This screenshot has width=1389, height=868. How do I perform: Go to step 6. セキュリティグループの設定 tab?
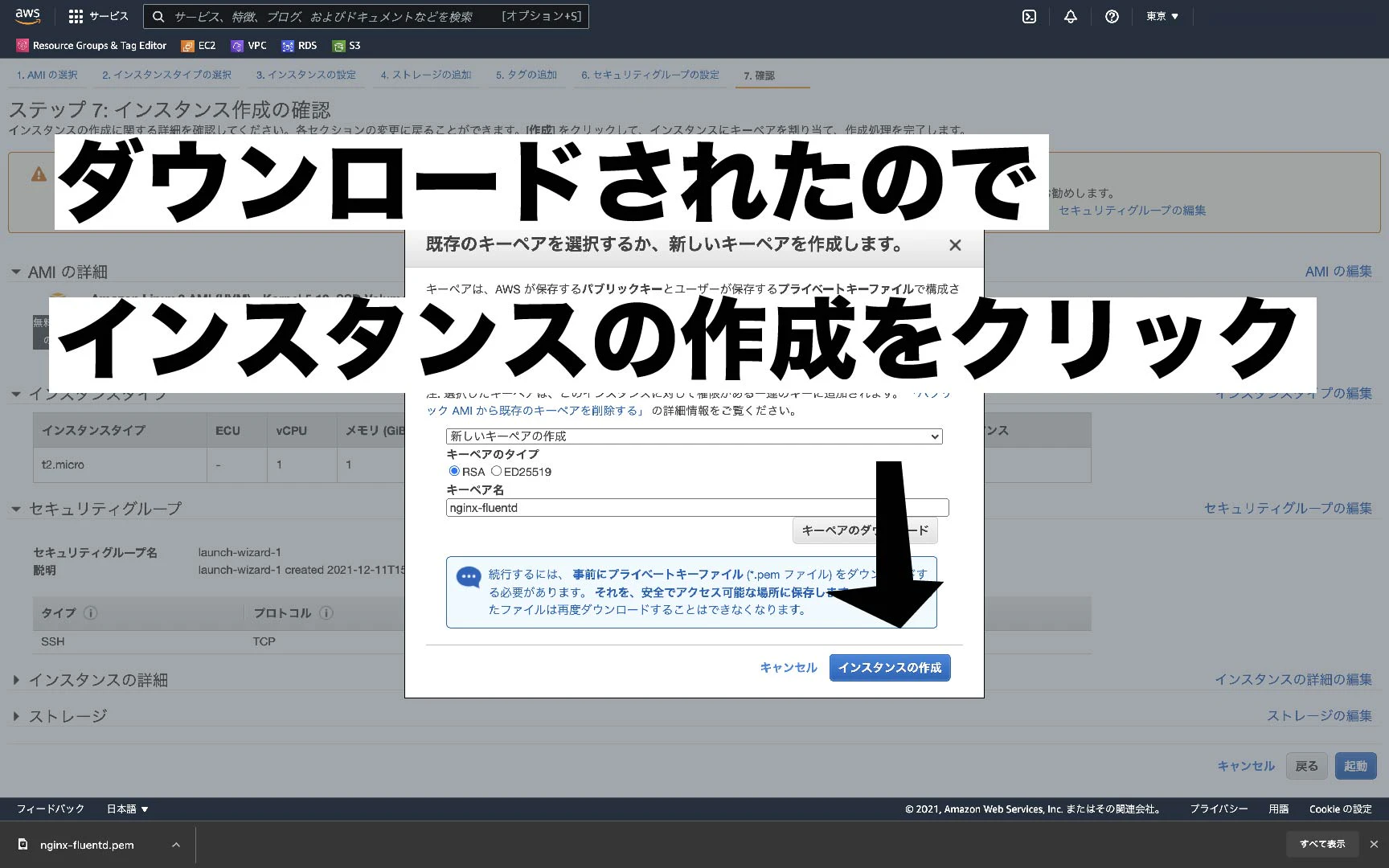tap(650, 75)
